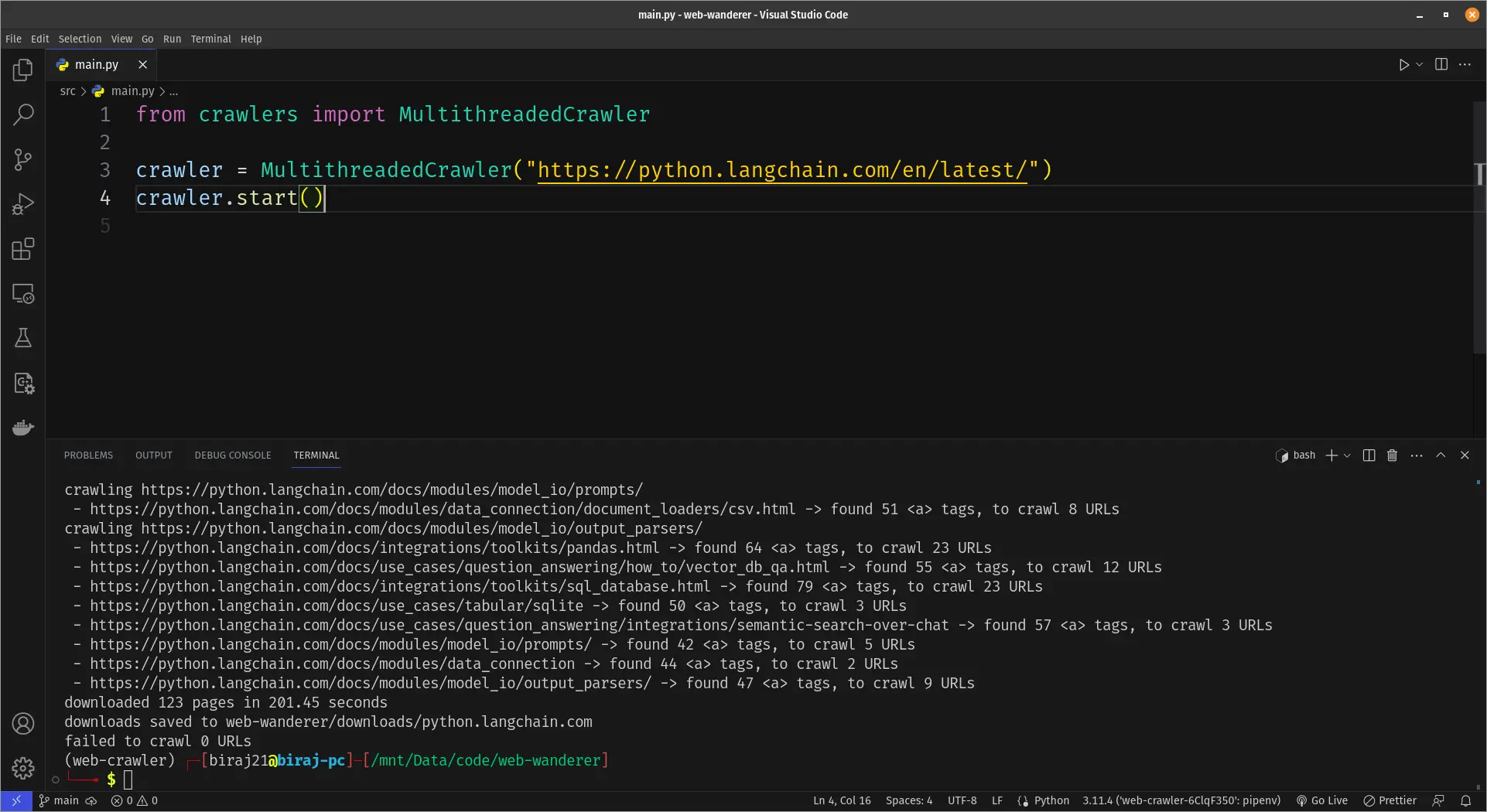This screenshot has width=1487, height=812.
Task: Open the Extensions view
Action: coord(23,249)
